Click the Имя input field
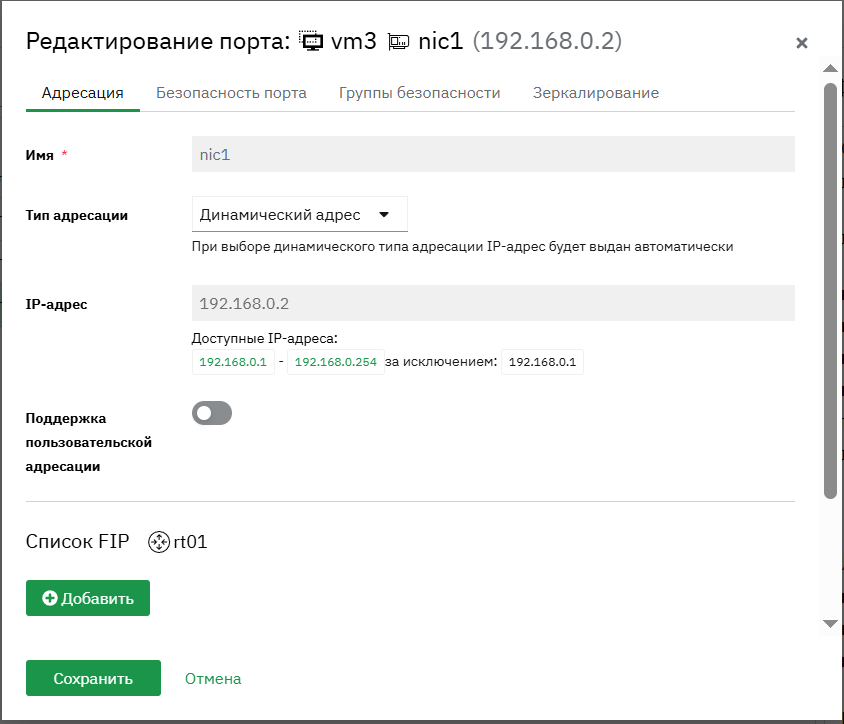 point(493,154)
